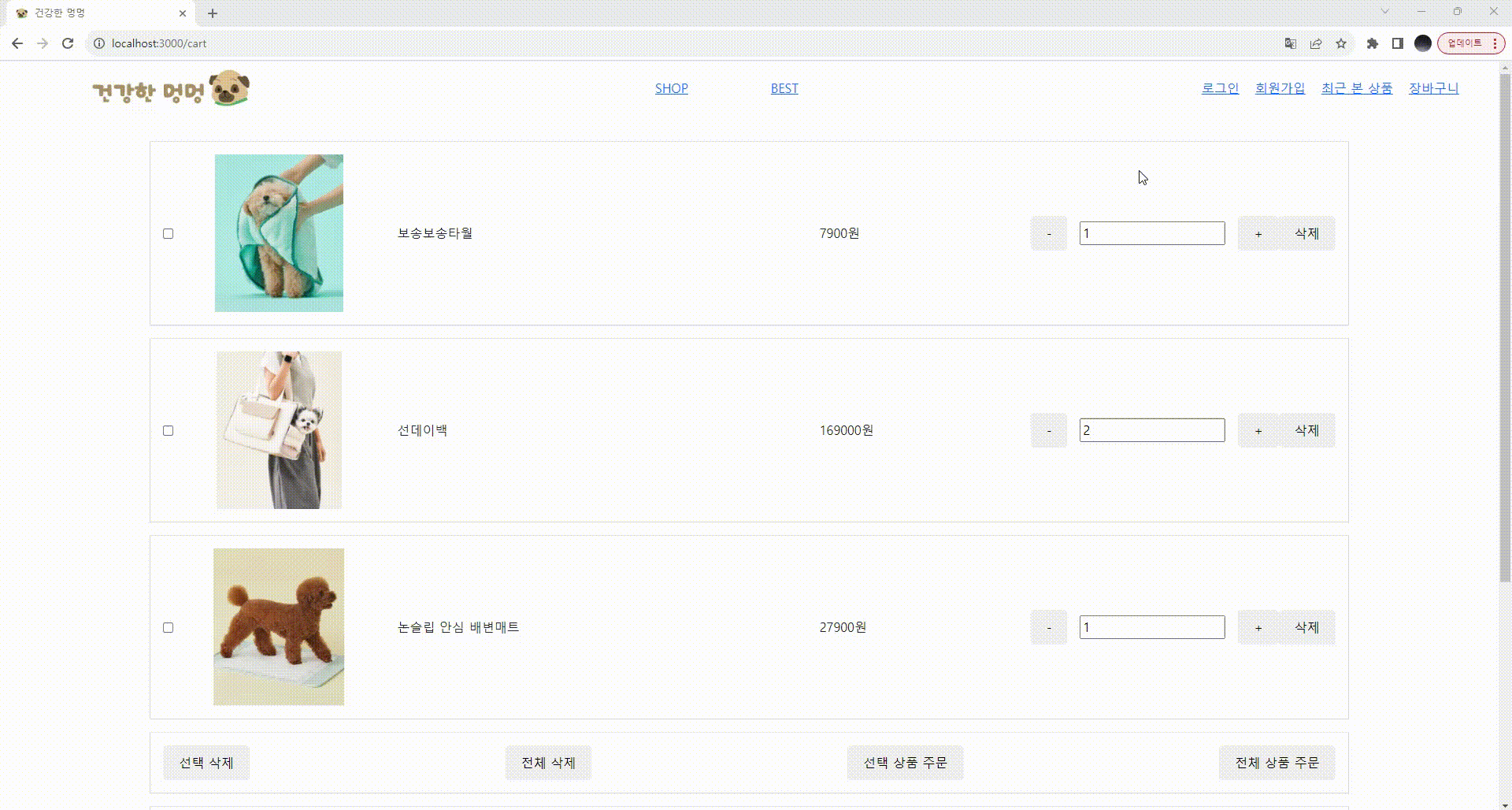
Task: Click the share page icon
Action: click(1316, 43)
